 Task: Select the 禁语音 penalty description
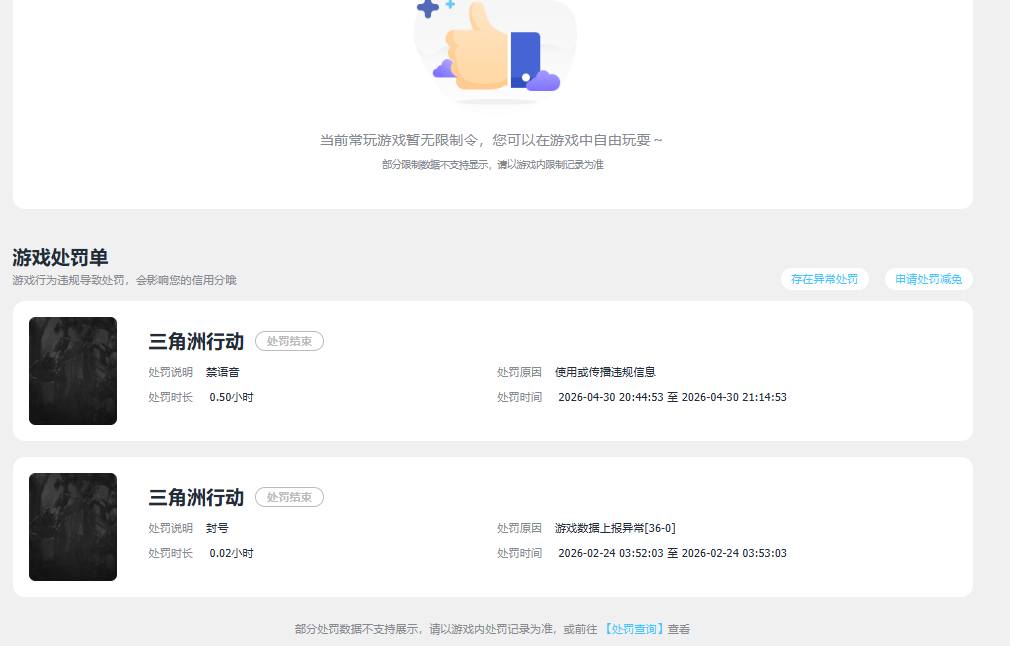(223, 372)
